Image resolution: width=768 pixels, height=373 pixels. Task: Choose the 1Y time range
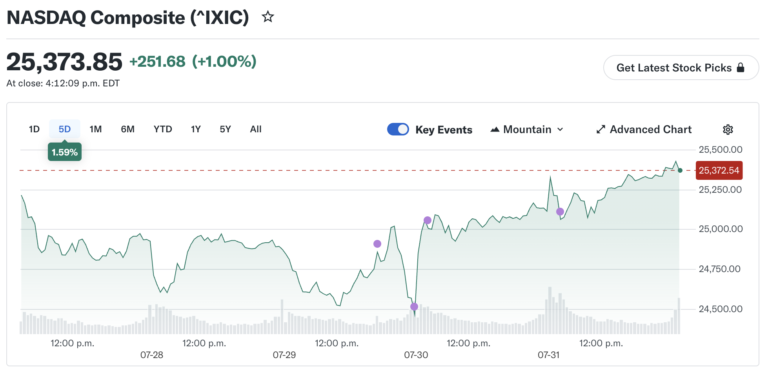point(196,129)
